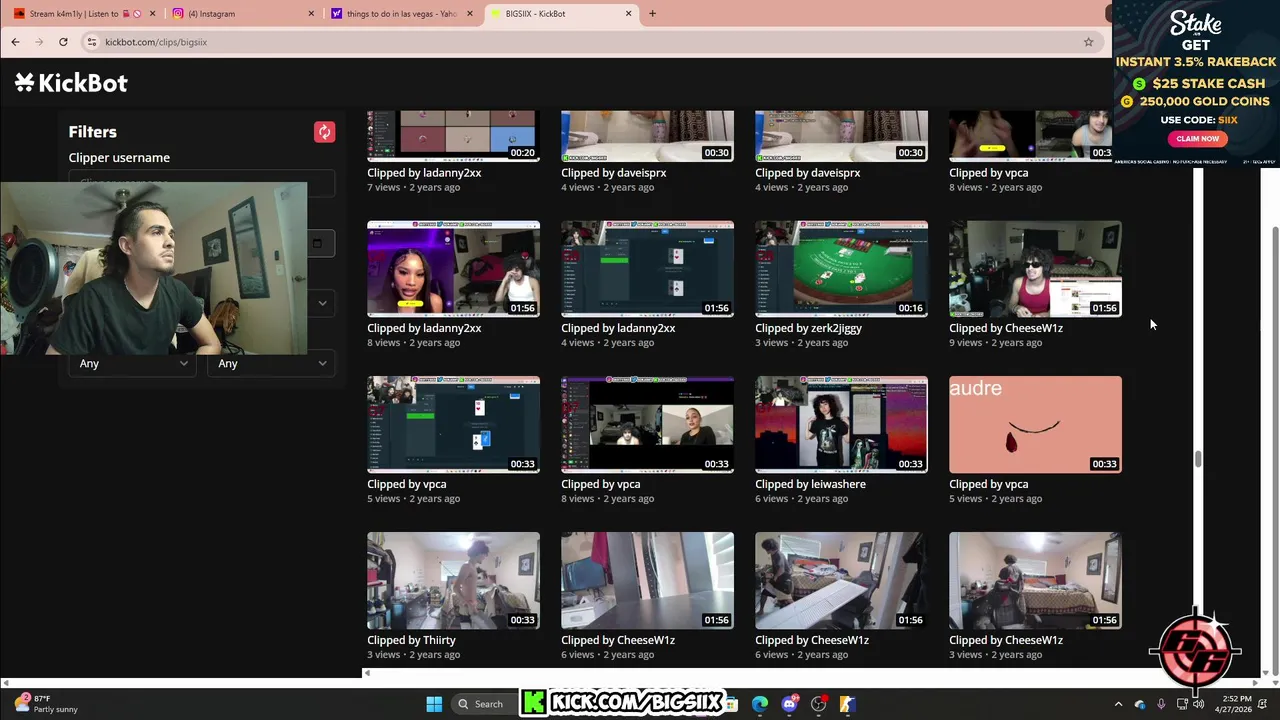Image resolution: width=1280 pixels, height=720 pixels.
Task: Open the volume control in the system tray
Action: coord(1198,704)
